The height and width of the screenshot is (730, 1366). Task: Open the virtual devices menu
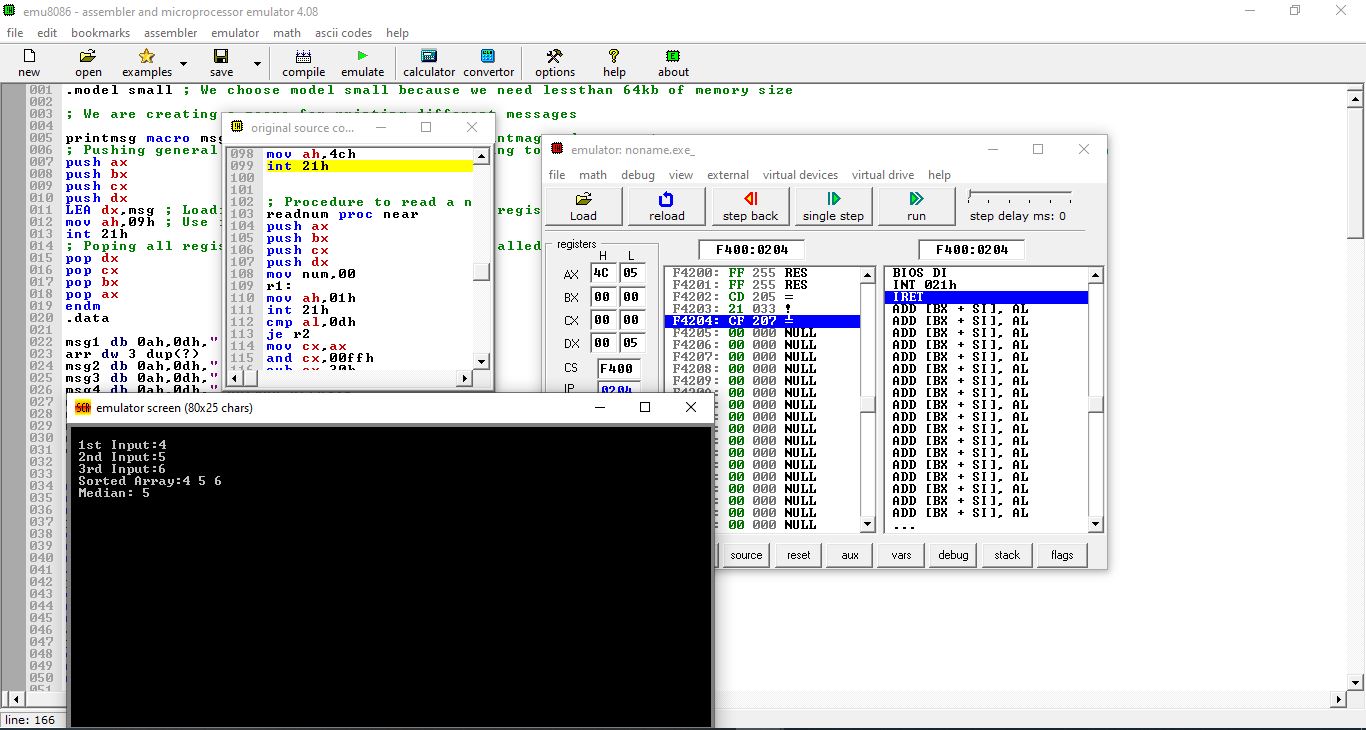click(x=800, y=174)
